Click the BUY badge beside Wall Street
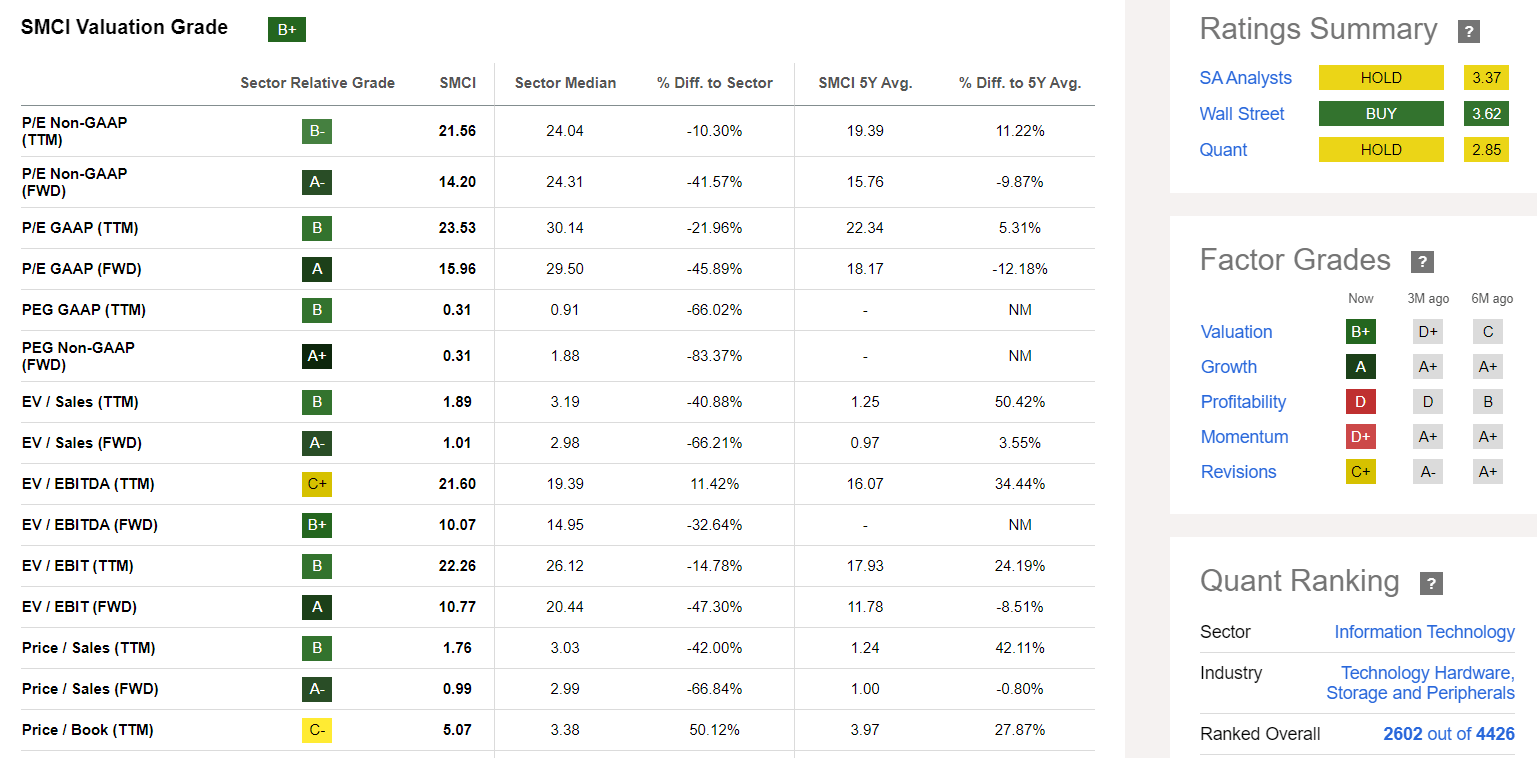1537x758 pixels. coord(1381,113)
